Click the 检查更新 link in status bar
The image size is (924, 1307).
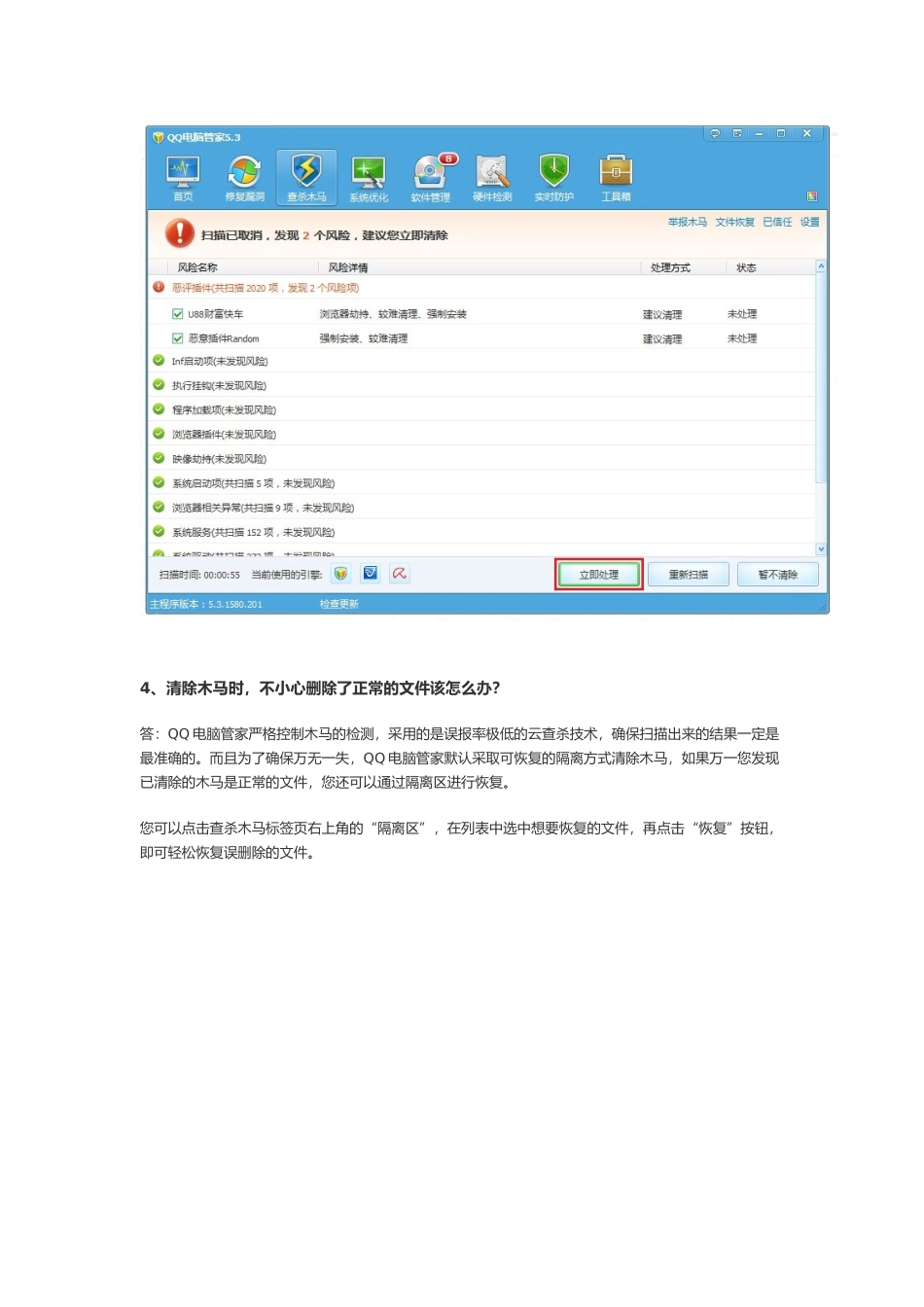[339, 604]
